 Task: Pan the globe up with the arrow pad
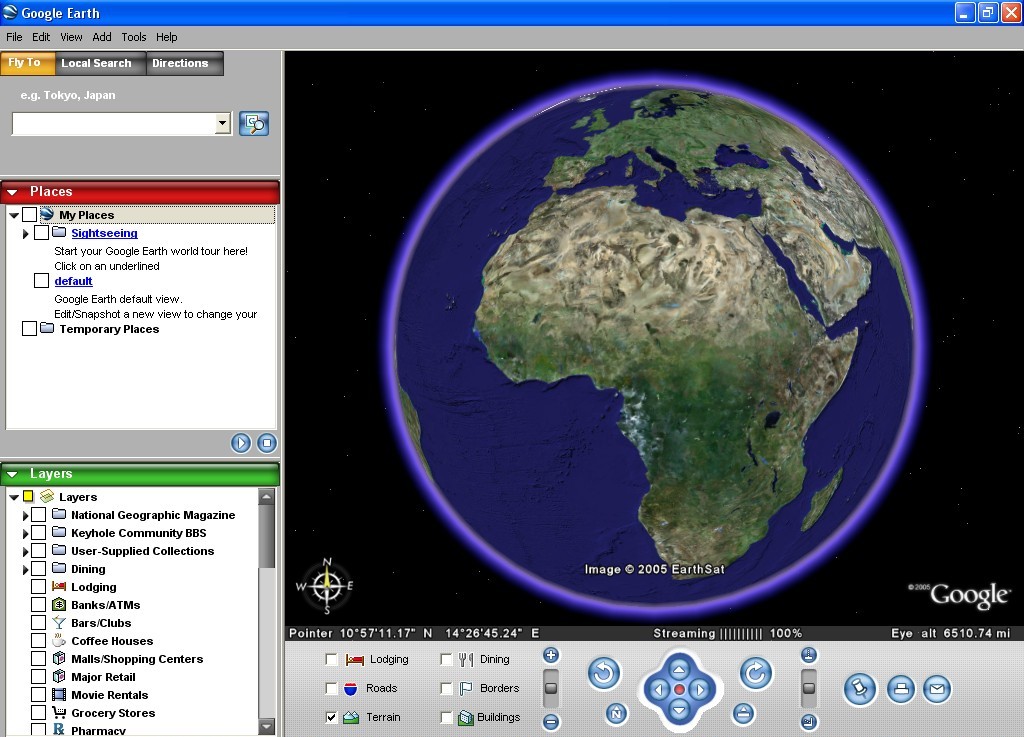tap(679, 669)
